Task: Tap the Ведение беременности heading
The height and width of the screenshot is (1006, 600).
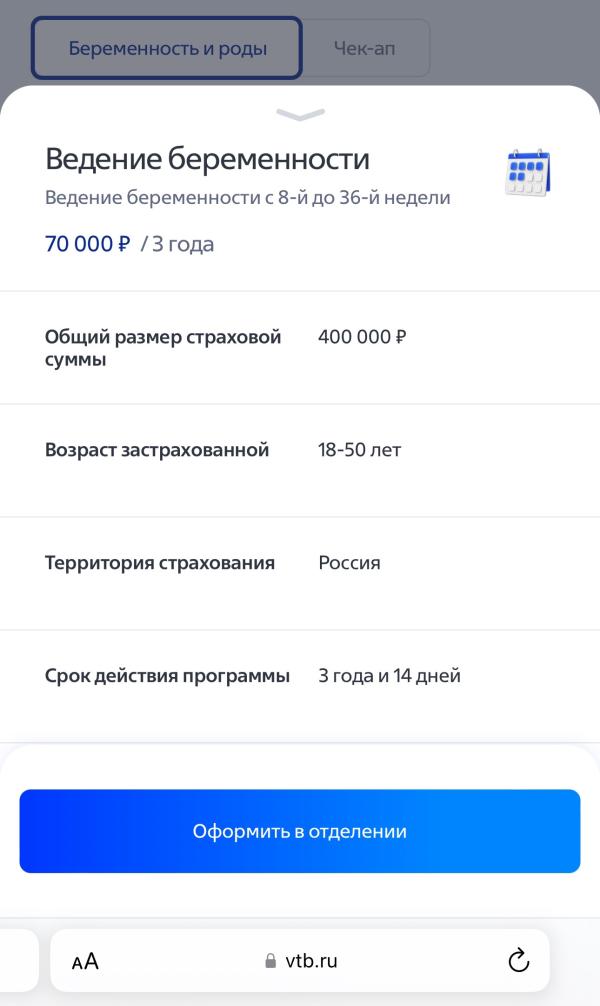Action: [x=207, y=158]
